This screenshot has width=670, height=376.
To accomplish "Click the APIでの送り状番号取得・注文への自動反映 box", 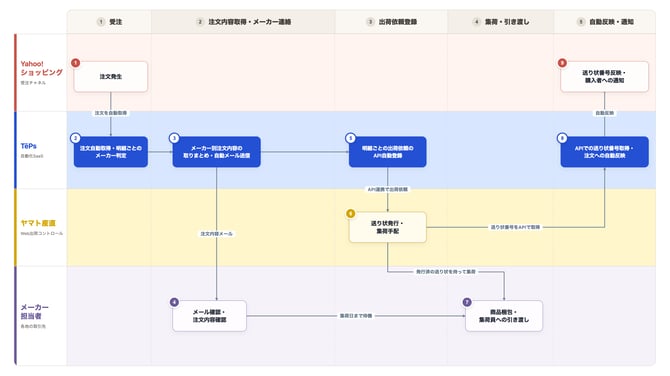I will click(604, 152).
